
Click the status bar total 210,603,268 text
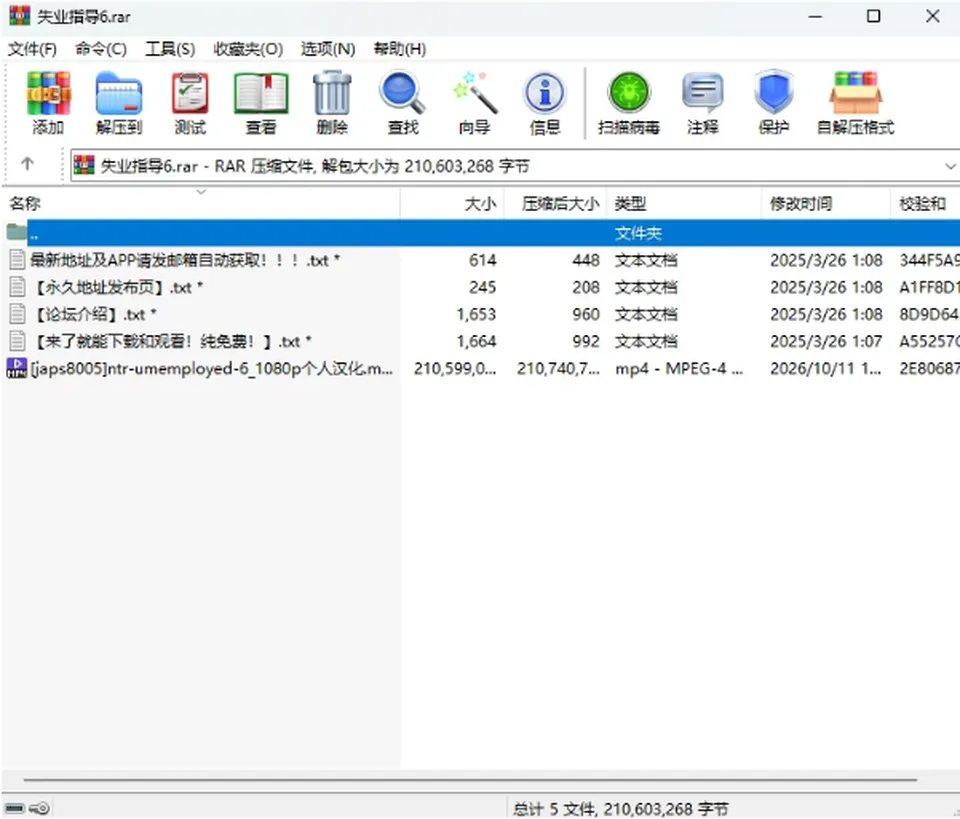(621, 809)
